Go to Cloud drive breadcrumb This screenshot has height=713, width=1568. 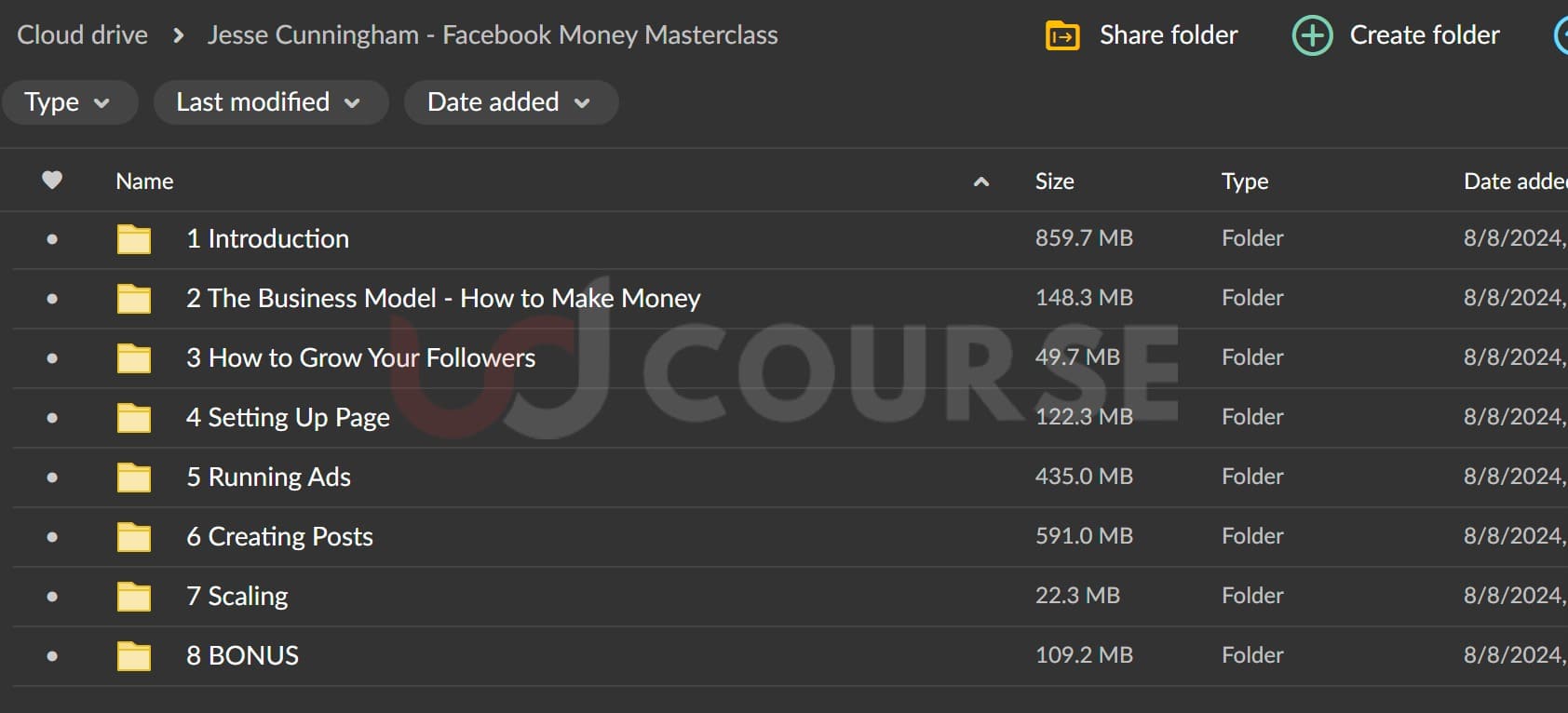coord(83,35)
